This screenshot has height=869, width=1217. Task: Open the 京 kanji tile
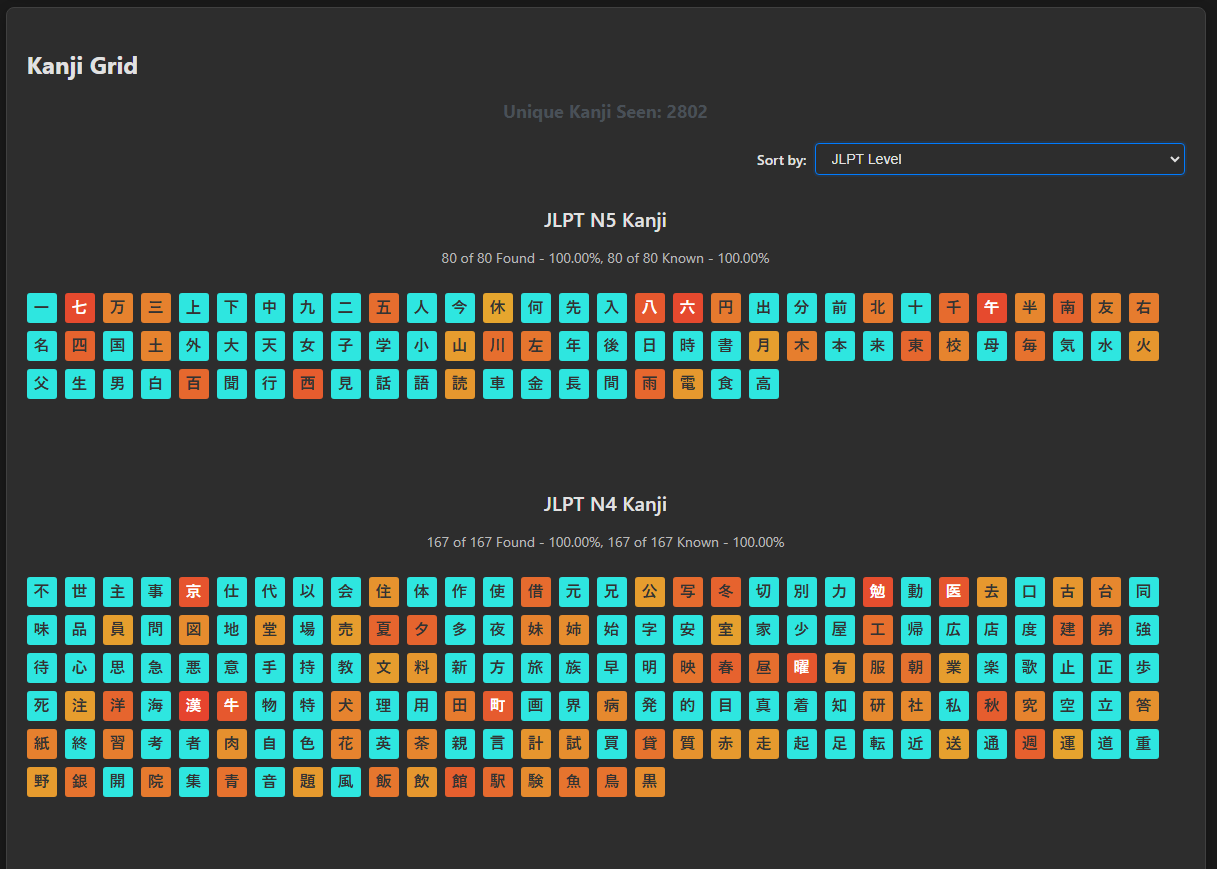point(194,592)
